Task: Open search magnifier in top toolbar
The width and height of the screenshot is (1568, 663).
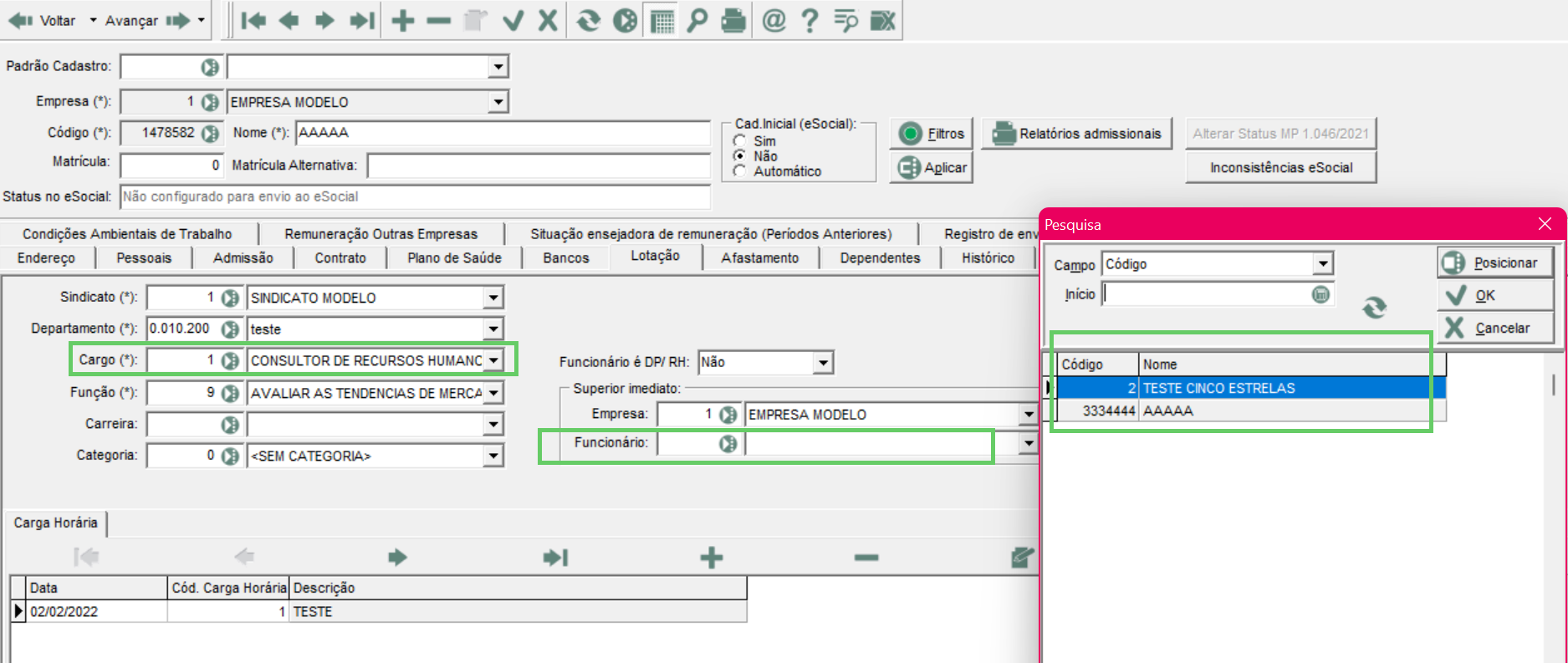Action: (x=697, y=20)
